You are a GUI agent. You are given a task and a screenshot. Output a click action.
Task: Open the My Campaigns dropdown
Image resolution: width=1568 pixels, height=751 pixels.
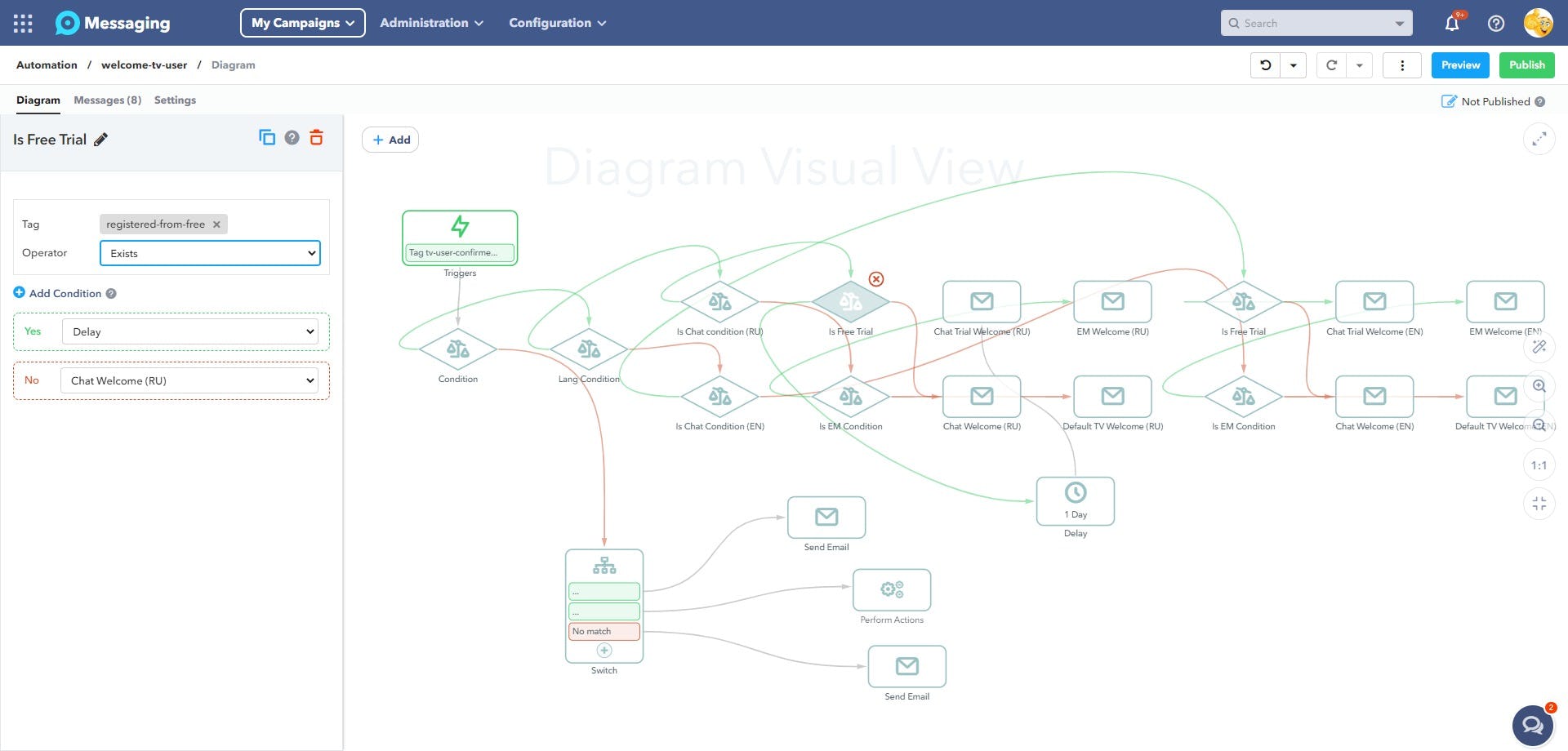(303, 23)
